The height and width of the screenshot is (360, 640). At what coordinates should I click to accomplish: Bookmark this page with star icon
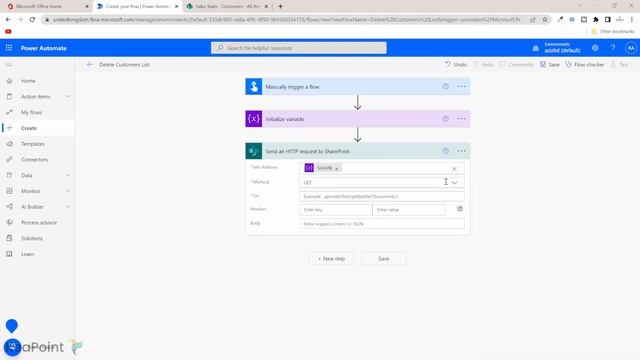[544, 19]
